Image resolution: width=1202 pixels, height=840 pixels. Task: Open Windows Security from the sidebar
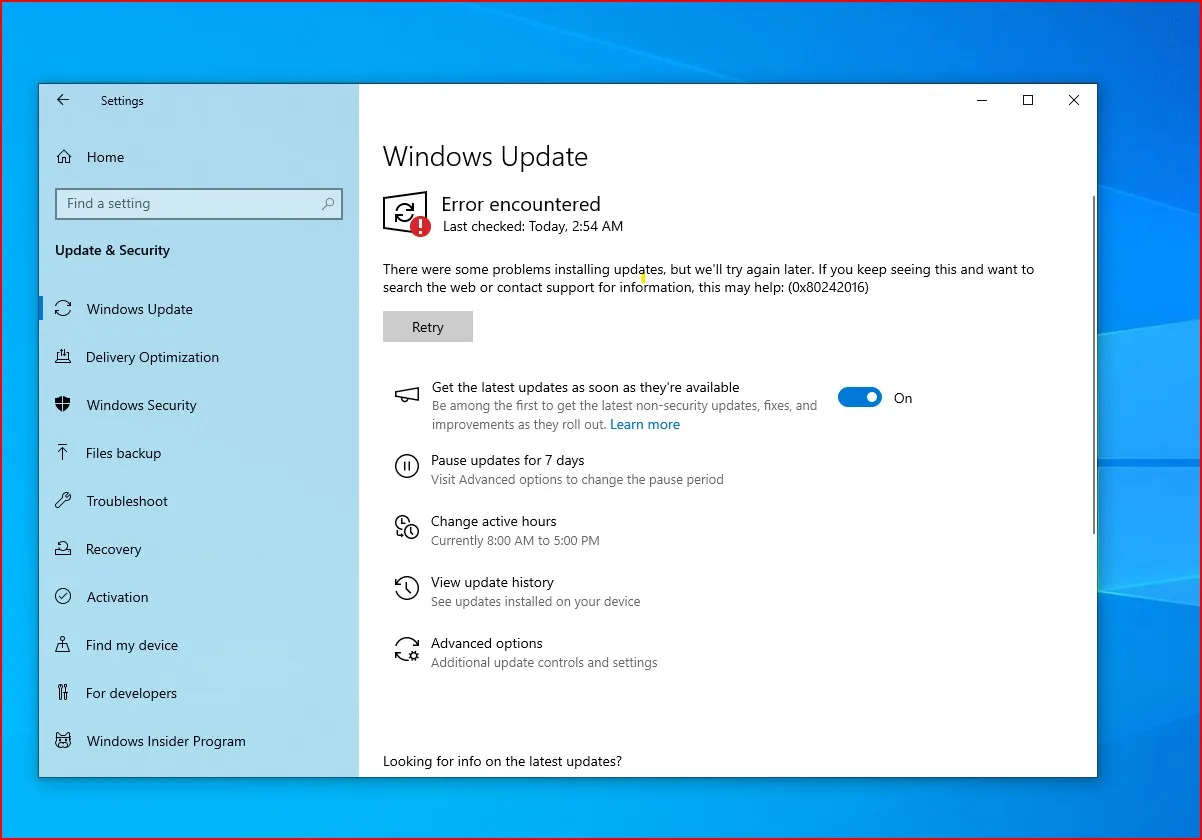[141, 405]
